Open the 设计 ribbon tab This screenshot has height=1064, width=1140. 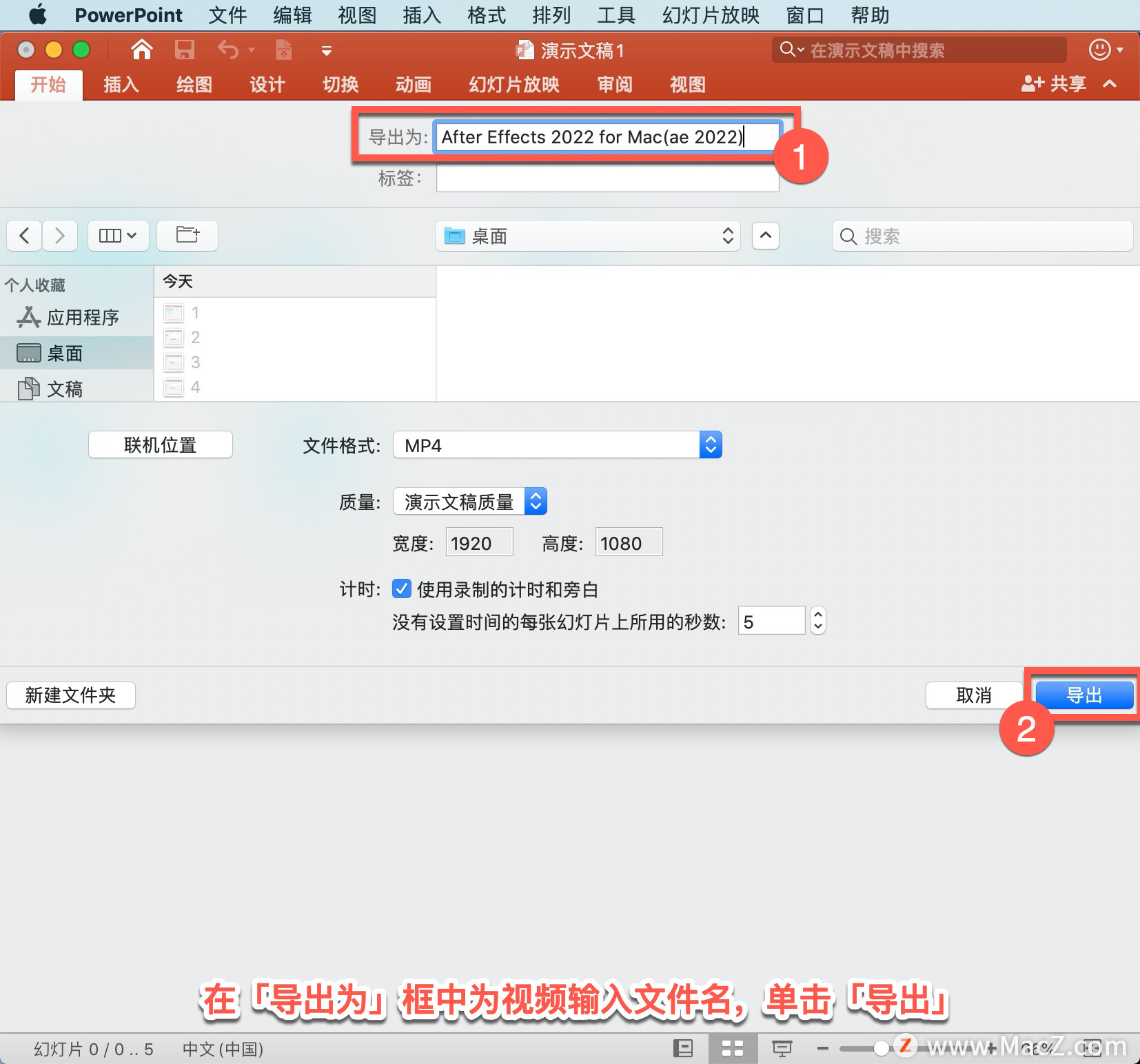click(267, 85)
